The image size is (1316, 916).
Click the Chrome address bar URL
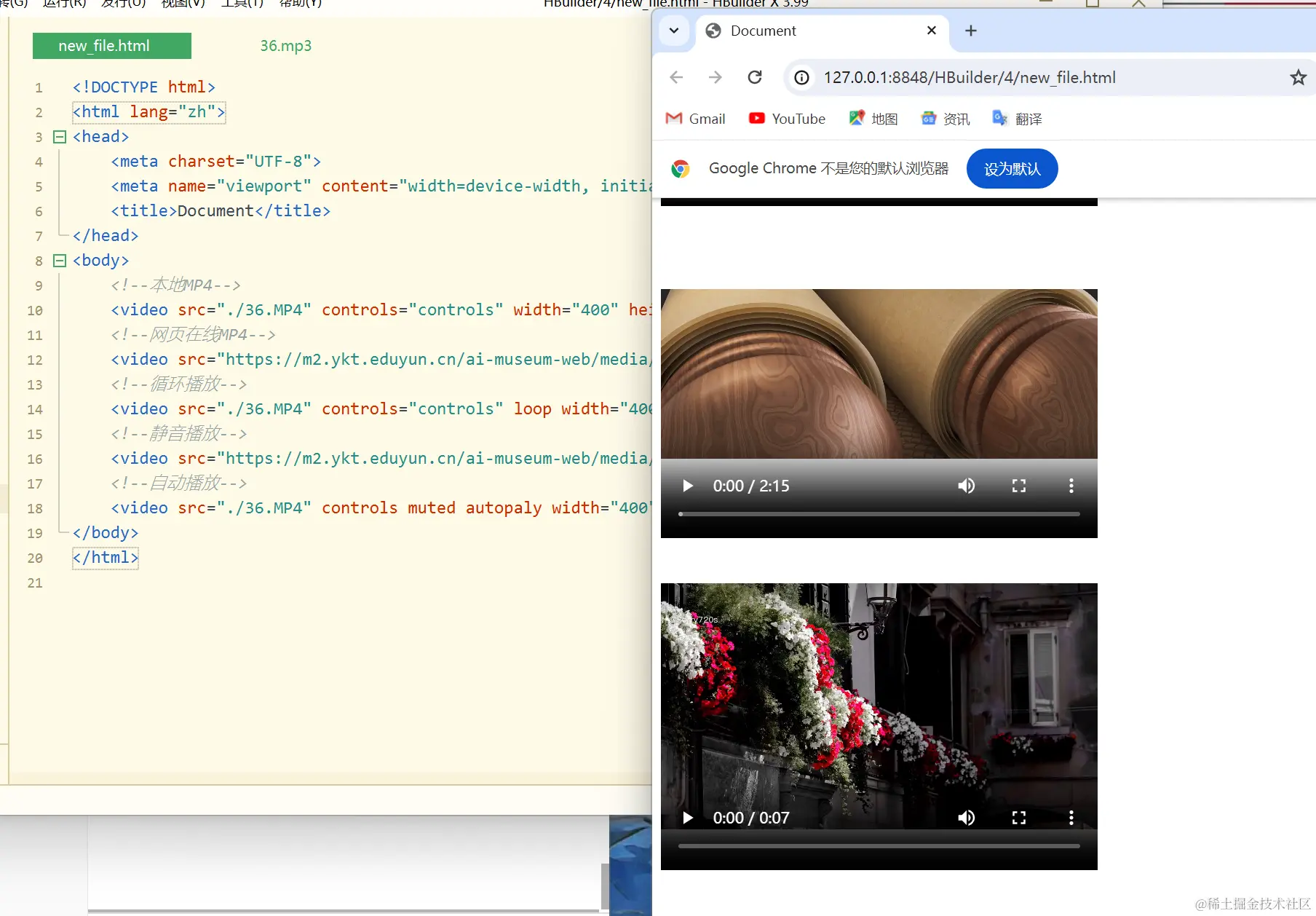point(970,77)
